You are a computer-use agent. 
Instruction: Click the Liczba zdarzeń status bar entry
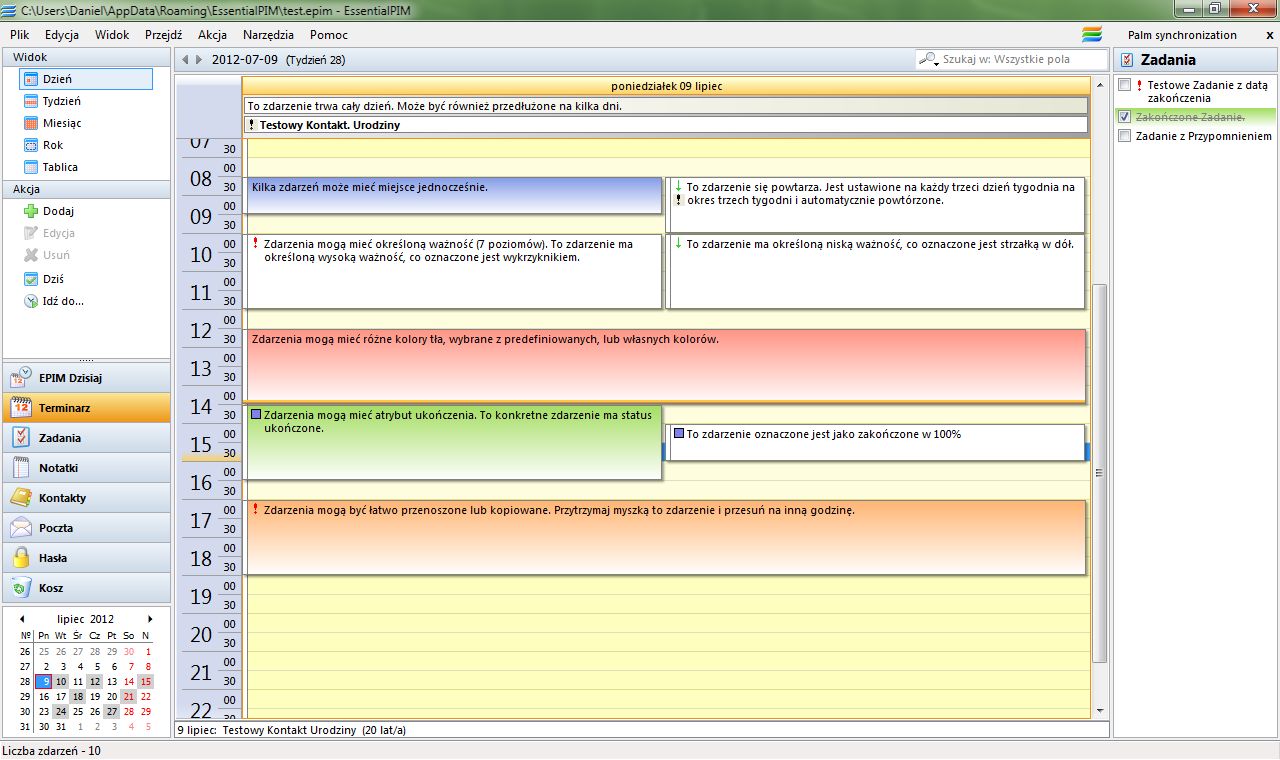click(x=51, y=750)
